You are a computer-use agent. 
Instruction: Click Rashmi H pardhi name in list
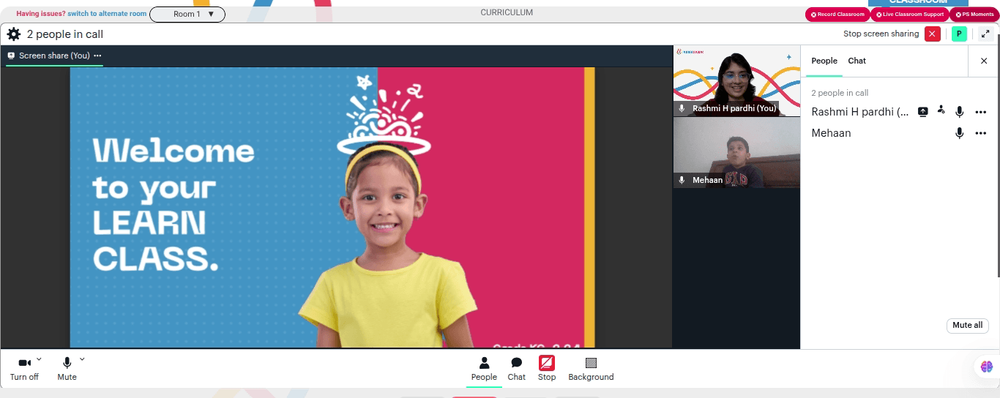pos(860,112)
